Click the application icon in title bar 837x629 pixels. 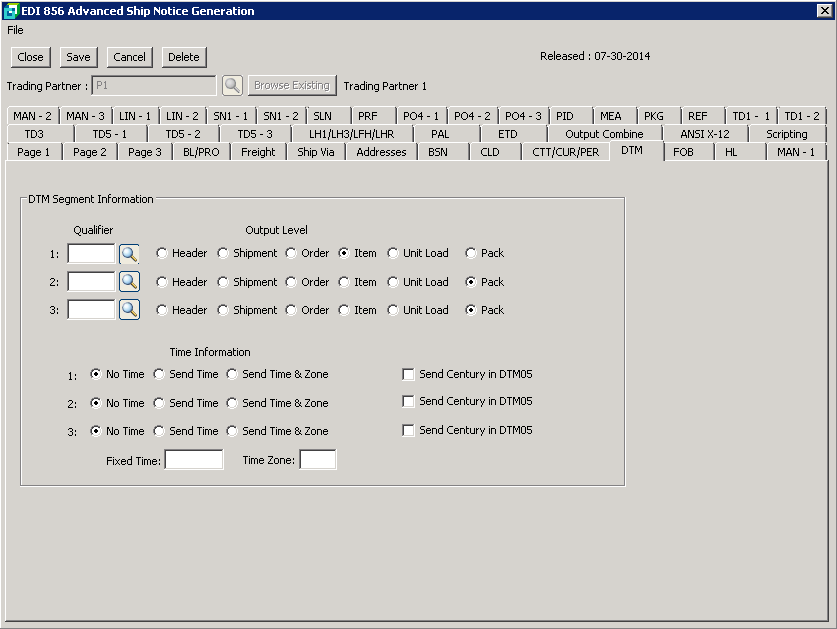(x=11, y=11)
